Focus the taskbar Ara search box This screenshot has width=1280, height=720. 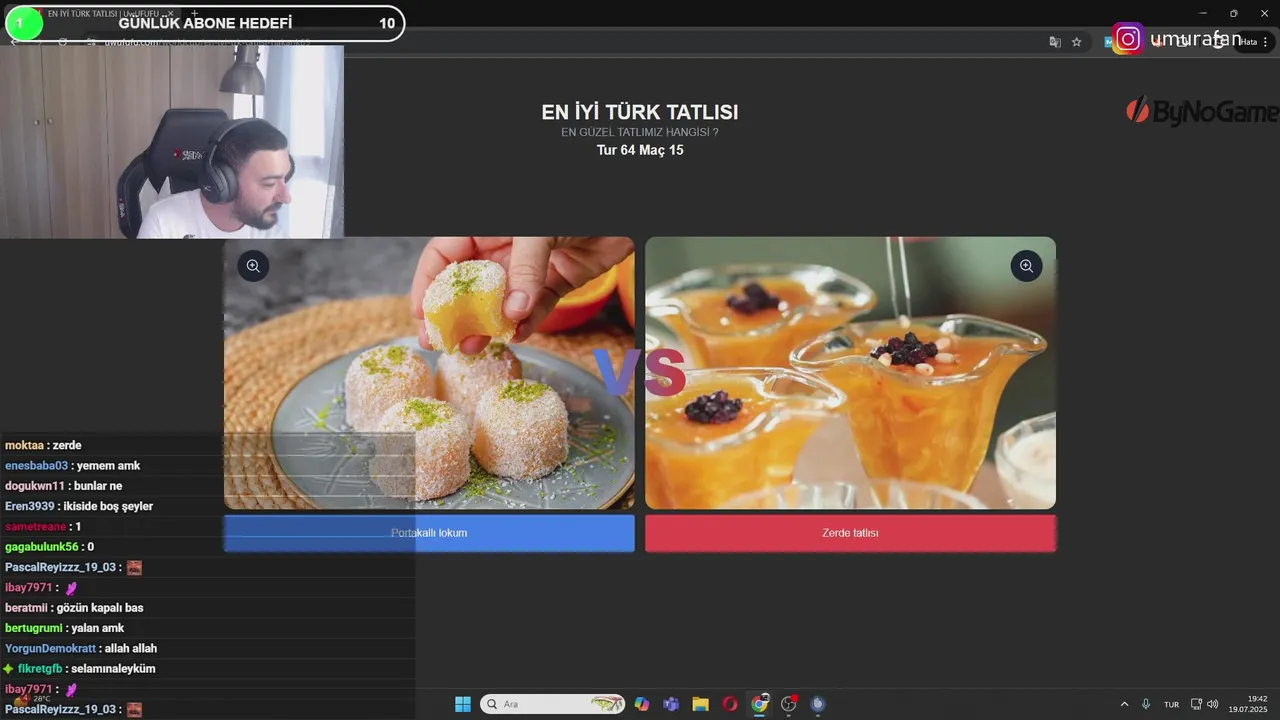click(x=552, y=704)
